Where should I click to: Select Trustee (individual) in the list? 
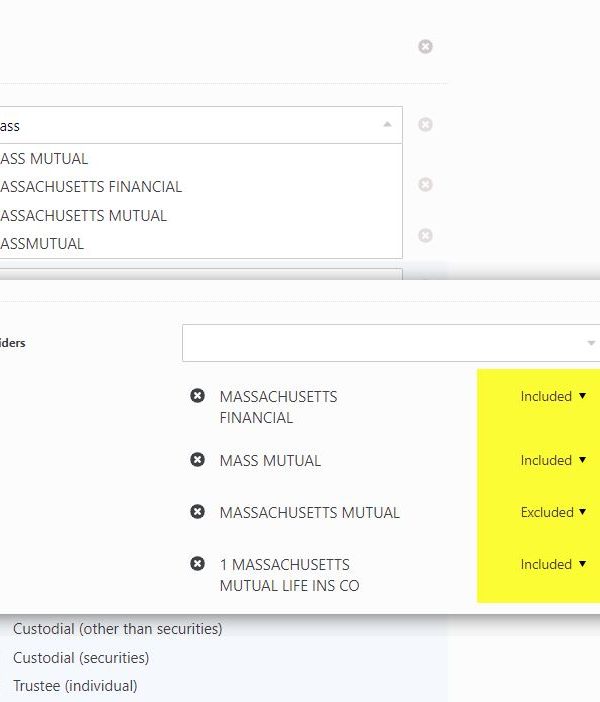[75, 686]
